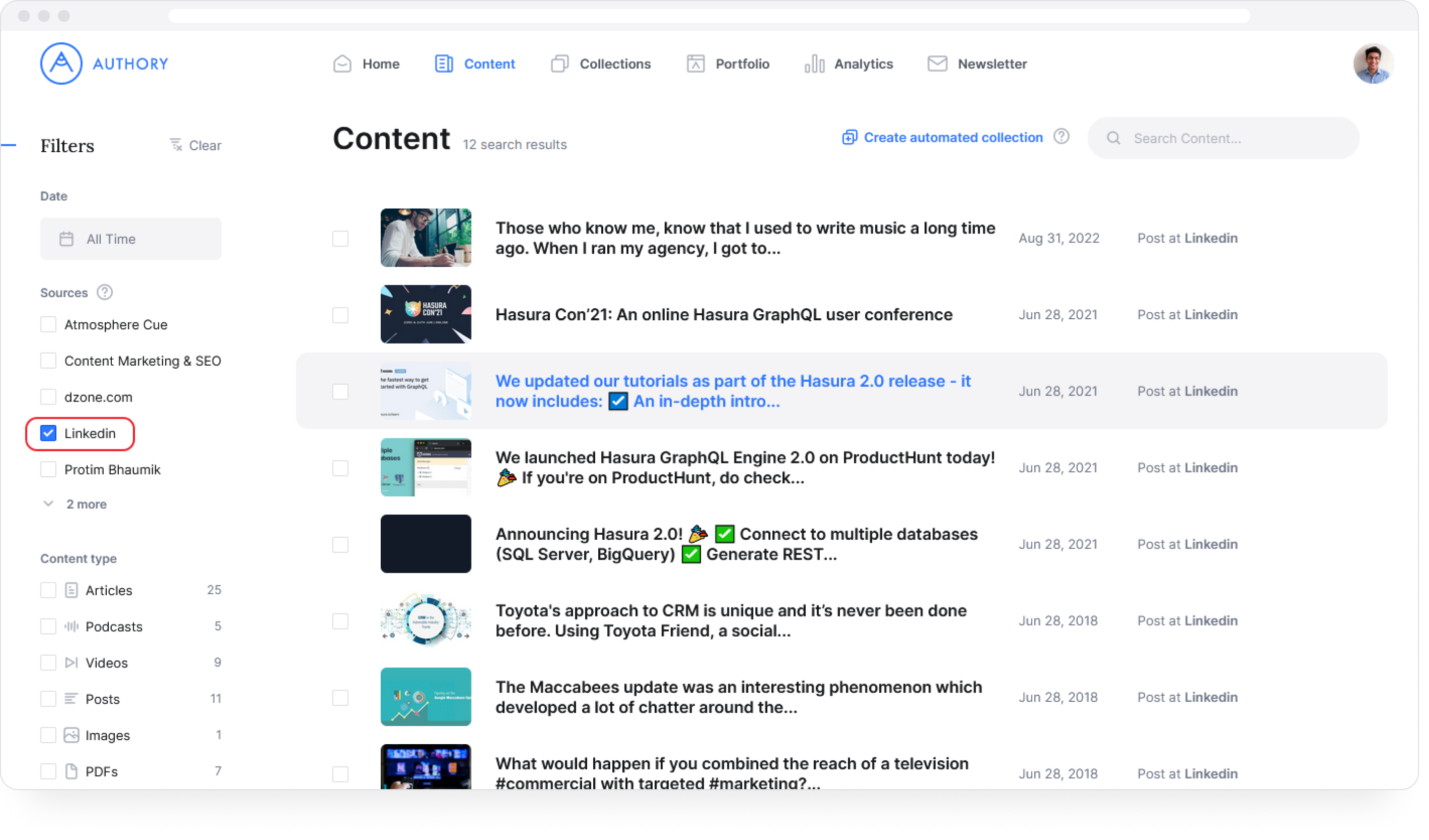The height and width of the screenshot is (840, 1429).
Task: Go to the Home tab
Action: (366, 64)
